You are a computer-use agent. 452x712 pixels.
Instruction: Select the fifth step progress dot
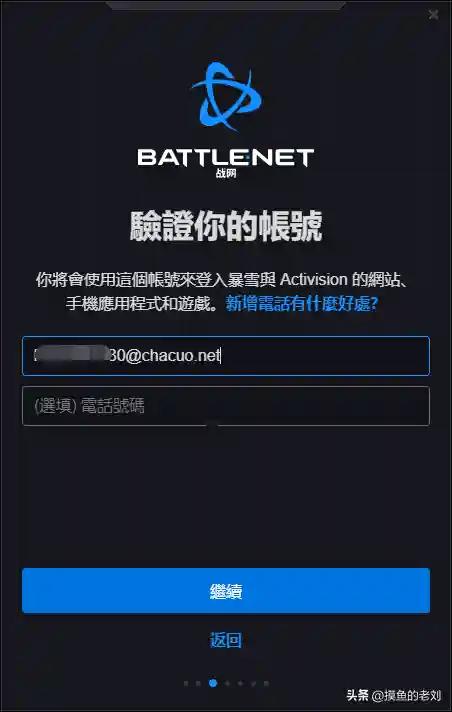point(240,683)
